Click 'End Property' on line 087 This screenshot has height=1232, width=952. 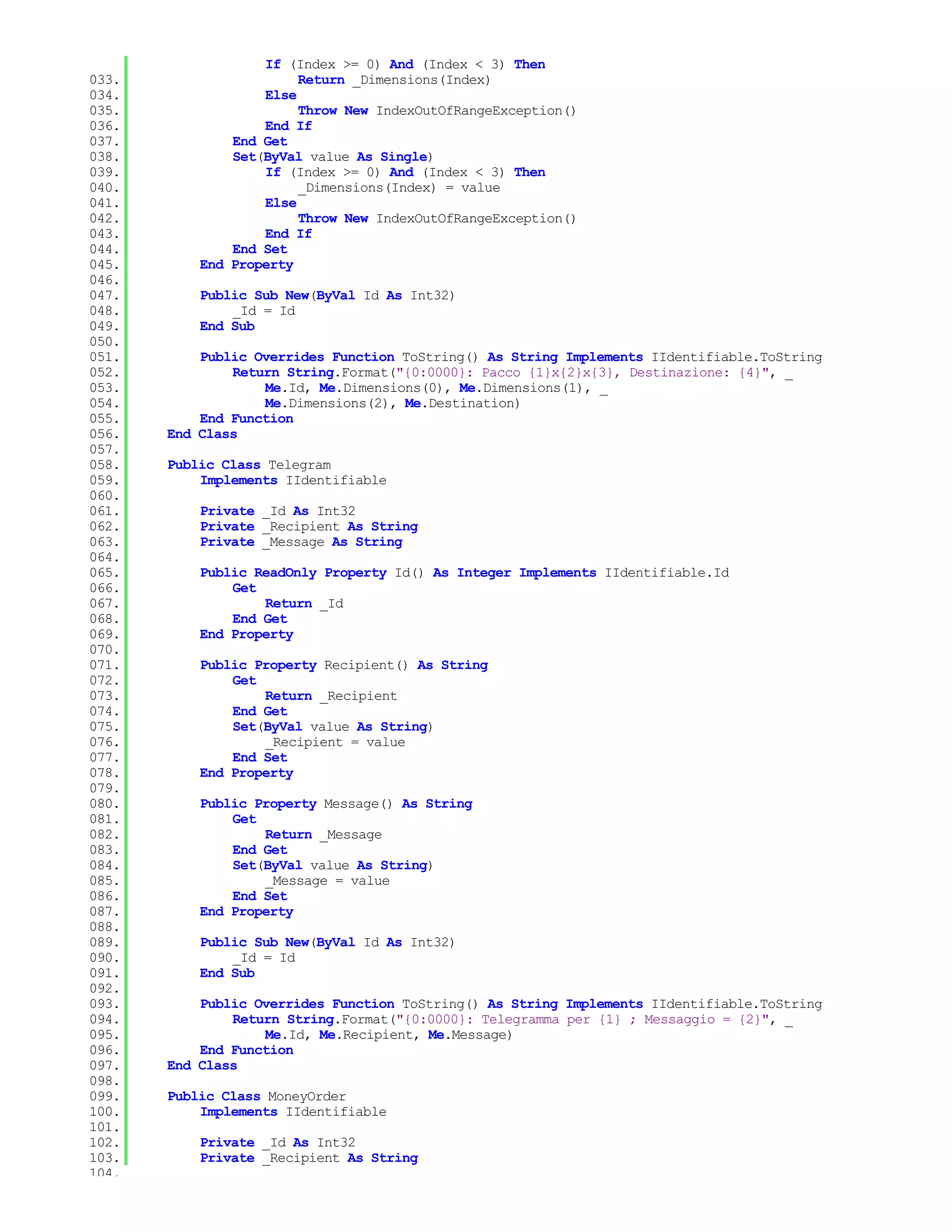(x=246, y=912)
